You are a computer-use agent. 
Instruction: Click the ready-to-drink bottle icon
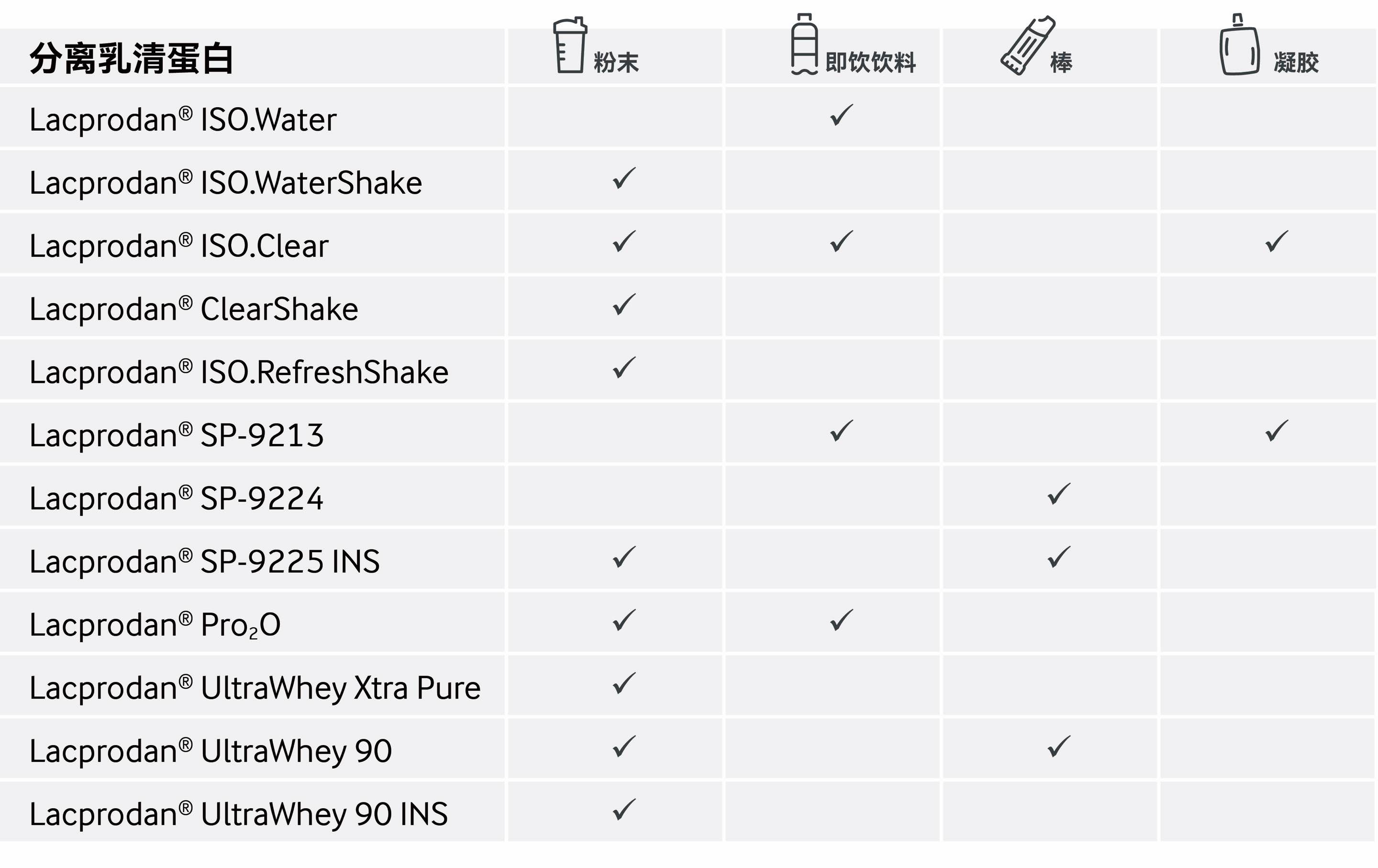point(804,44)
